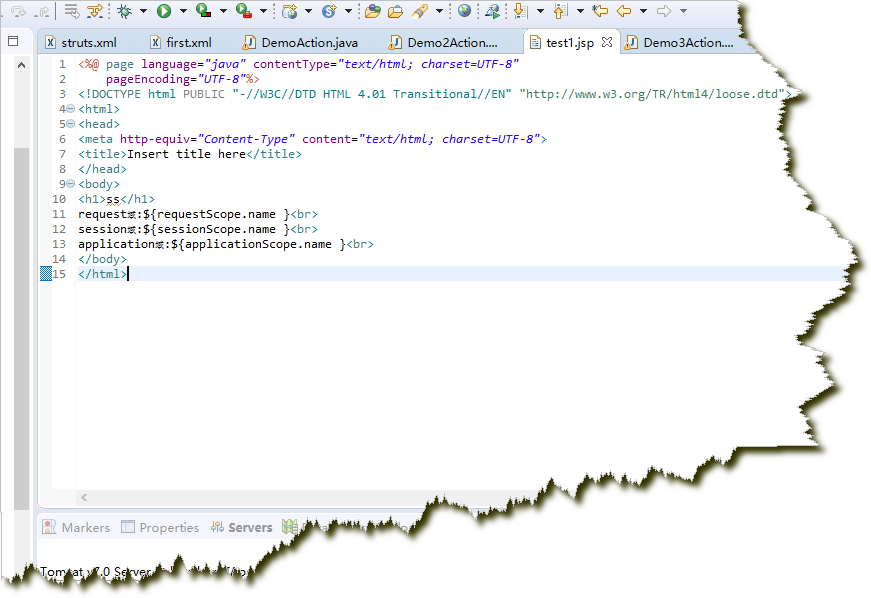
Task: Click the Open Type folder icon
Action: pos(372,12)
